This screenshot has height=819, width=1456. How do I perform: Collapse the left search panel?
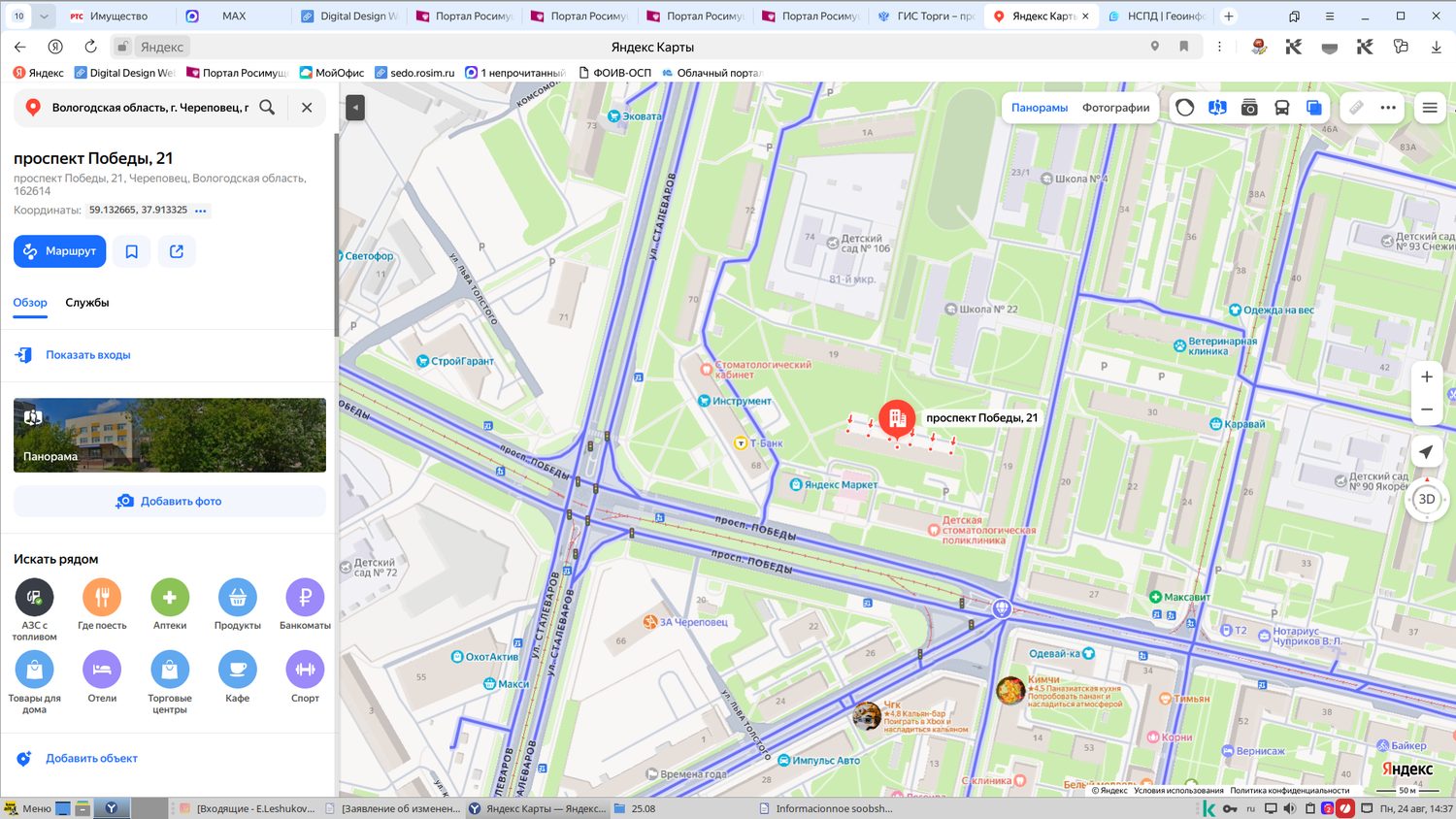[x=355, y=108]
